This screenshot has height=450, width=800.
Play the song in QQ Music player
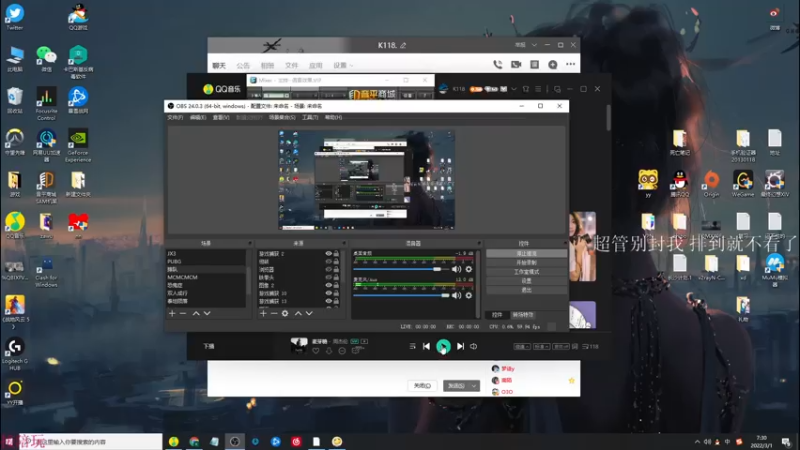click(x=443, y=346)
